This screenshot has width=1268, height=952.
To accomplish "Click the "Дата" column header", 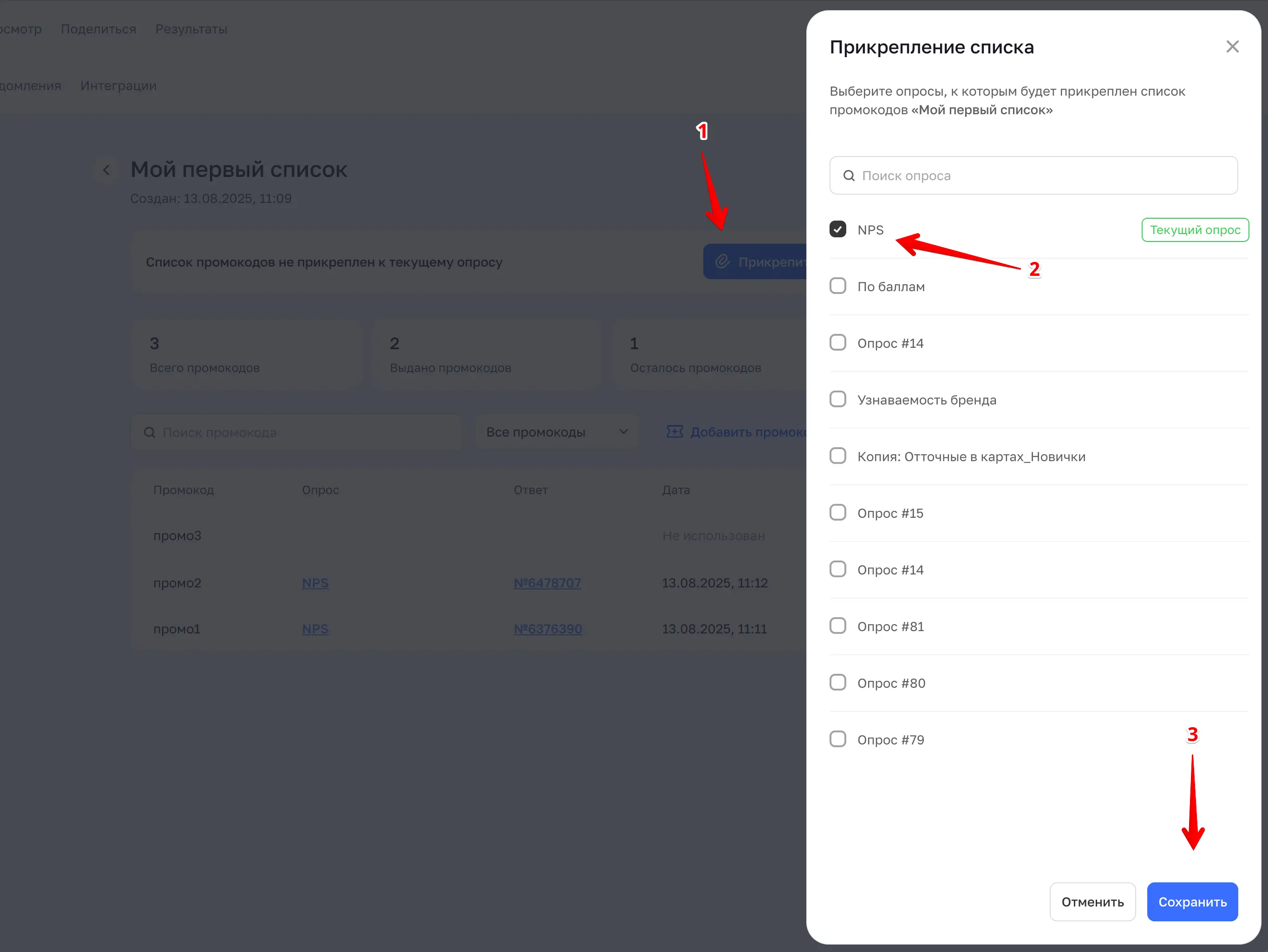I will click(x=676, y=490).
